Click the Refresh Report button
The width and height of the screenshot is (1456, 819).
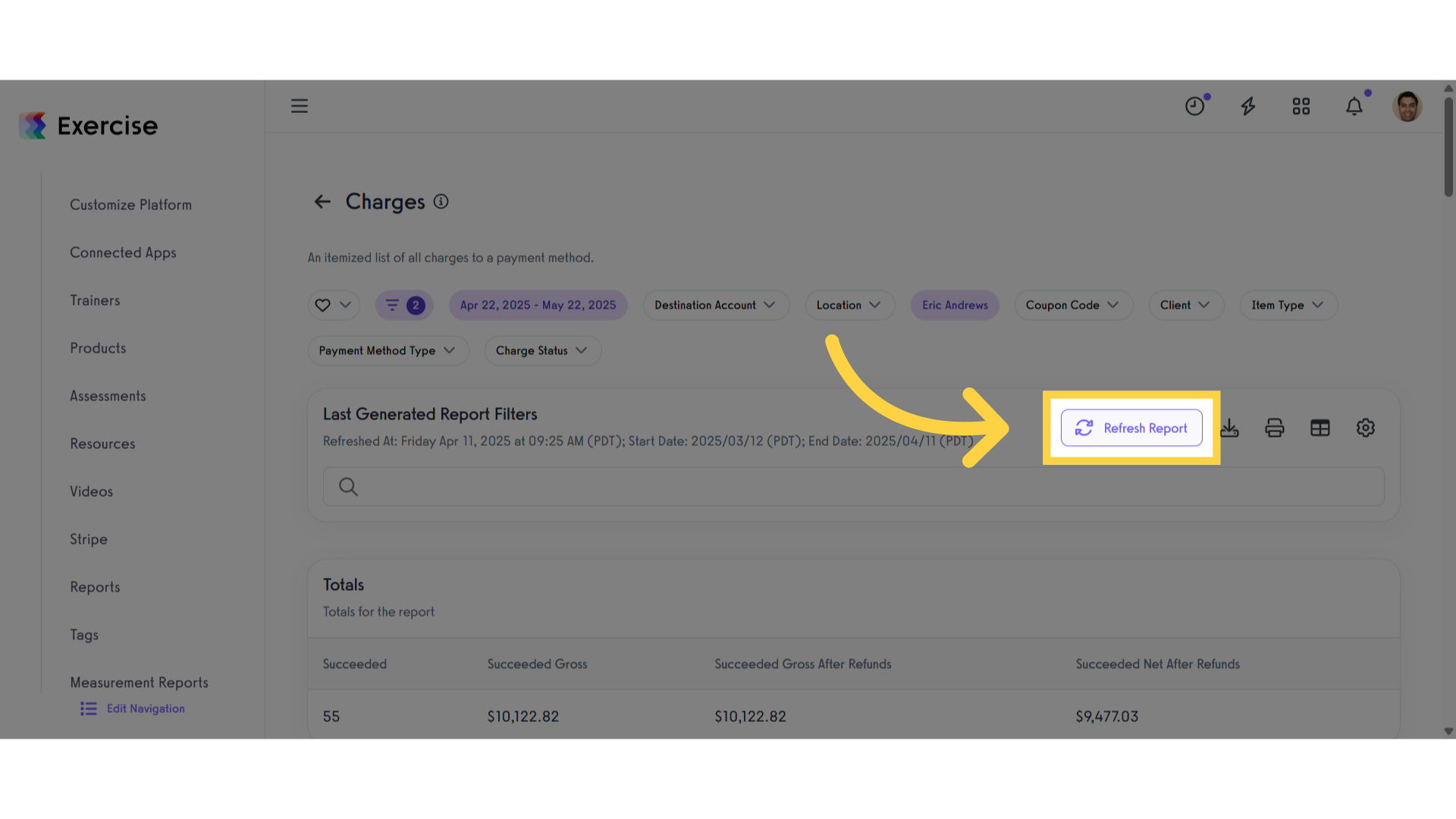[1131, 428]
